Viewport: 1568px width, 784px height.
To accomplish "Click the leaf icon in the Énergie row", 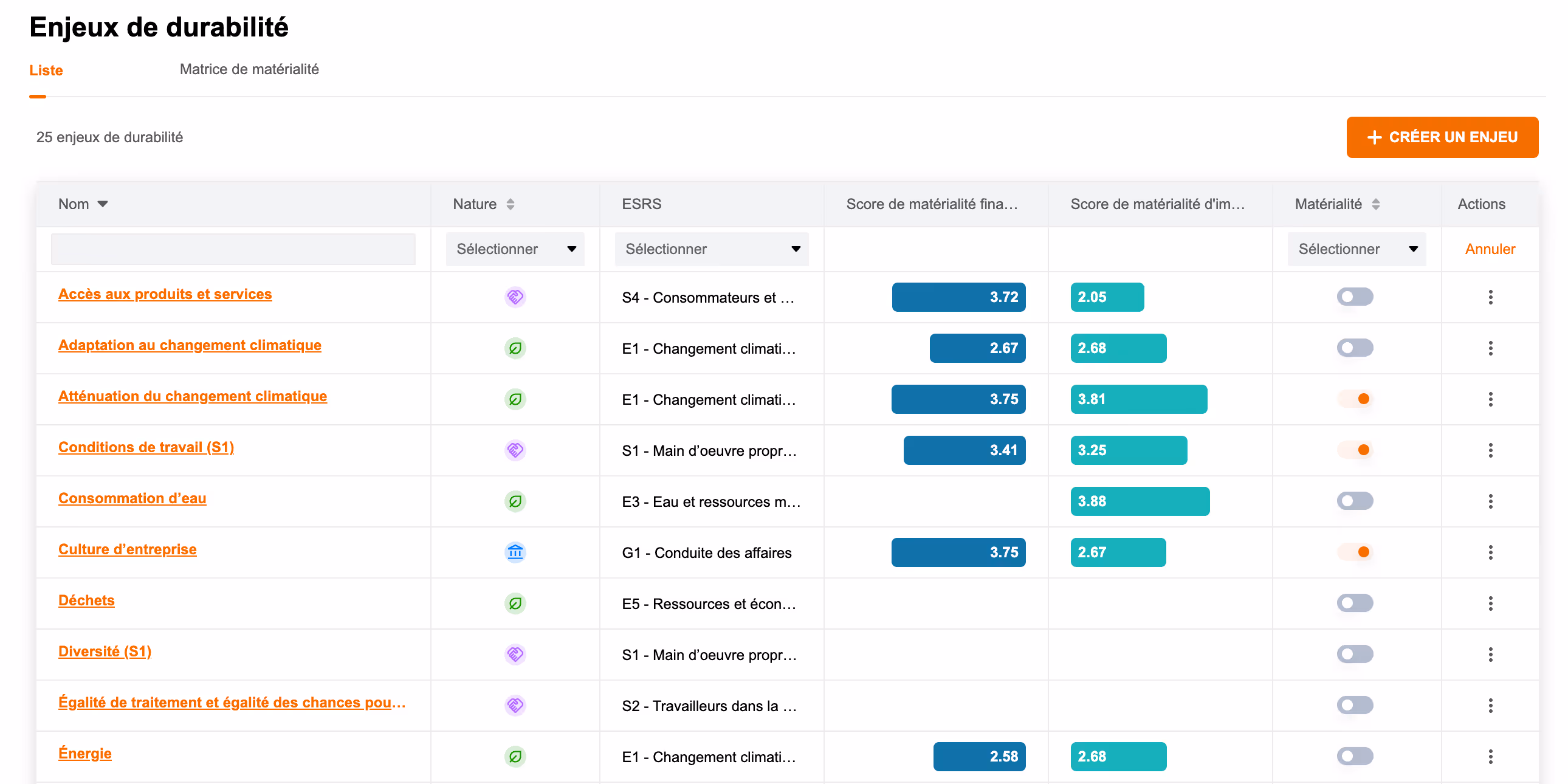I will point(515,757).
